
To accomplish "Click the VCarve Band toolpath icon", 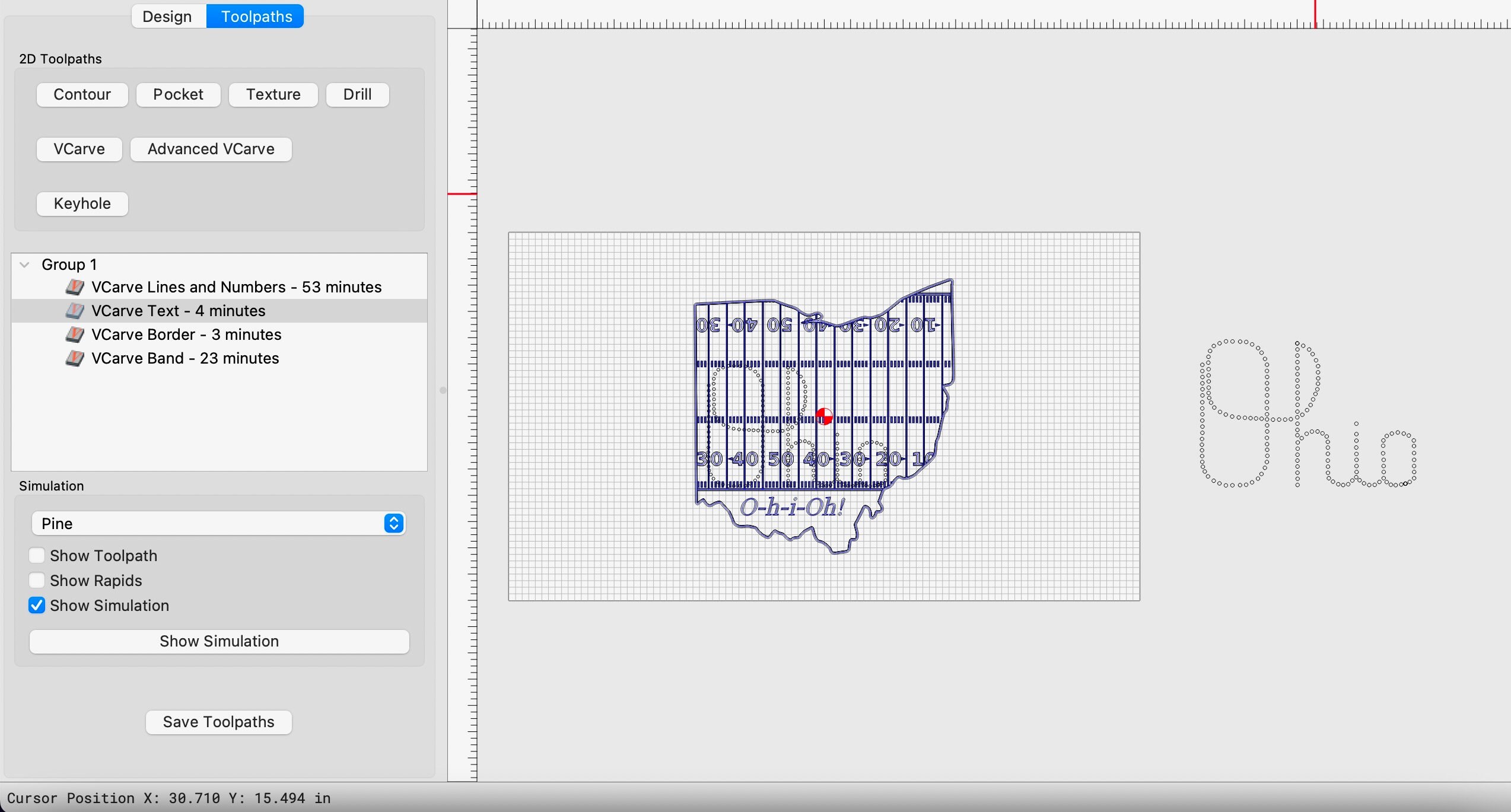I will 74,358.
